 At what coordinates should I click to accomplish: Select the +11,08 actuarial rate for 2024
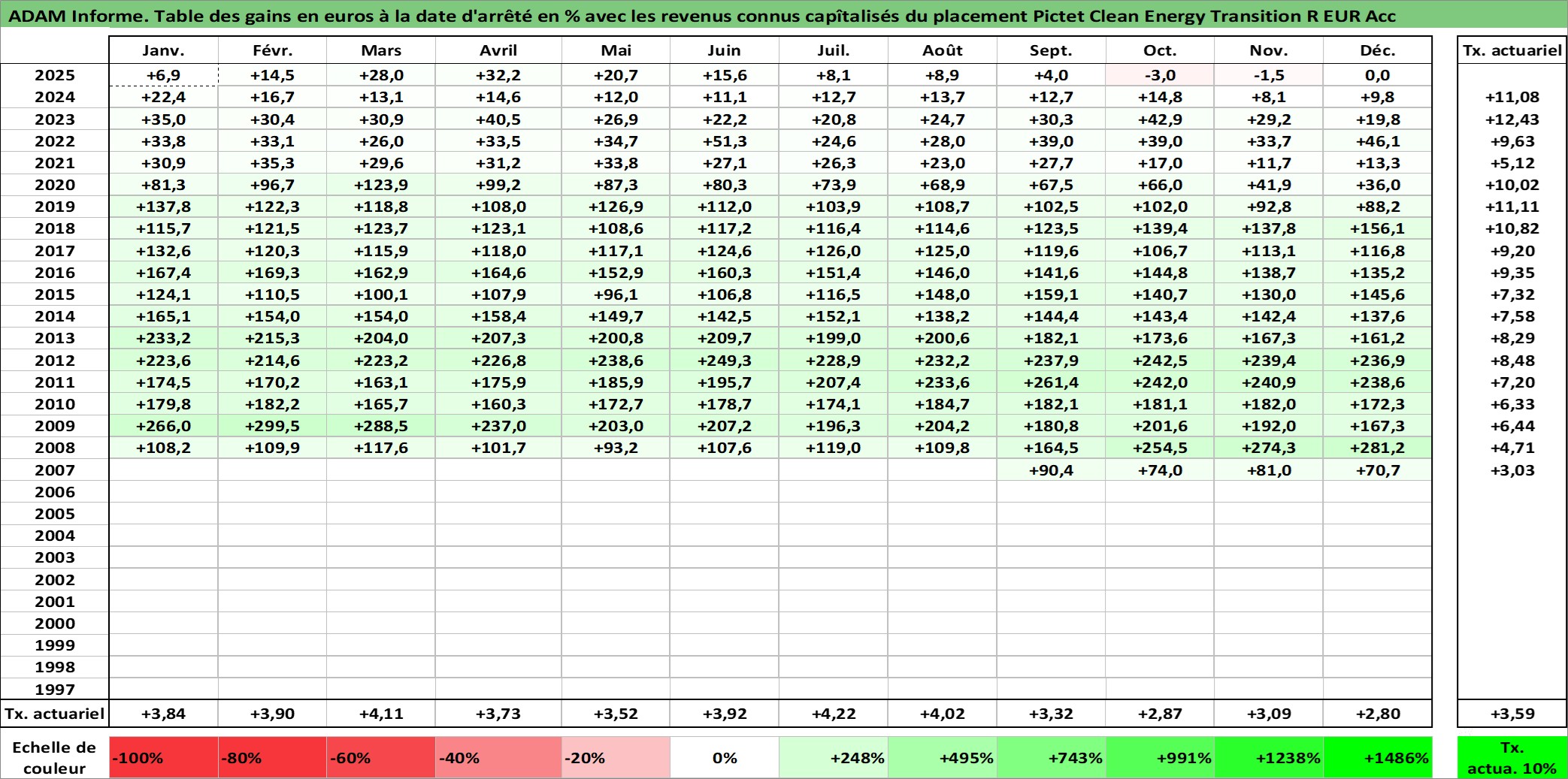click(x=1512, y=97)
